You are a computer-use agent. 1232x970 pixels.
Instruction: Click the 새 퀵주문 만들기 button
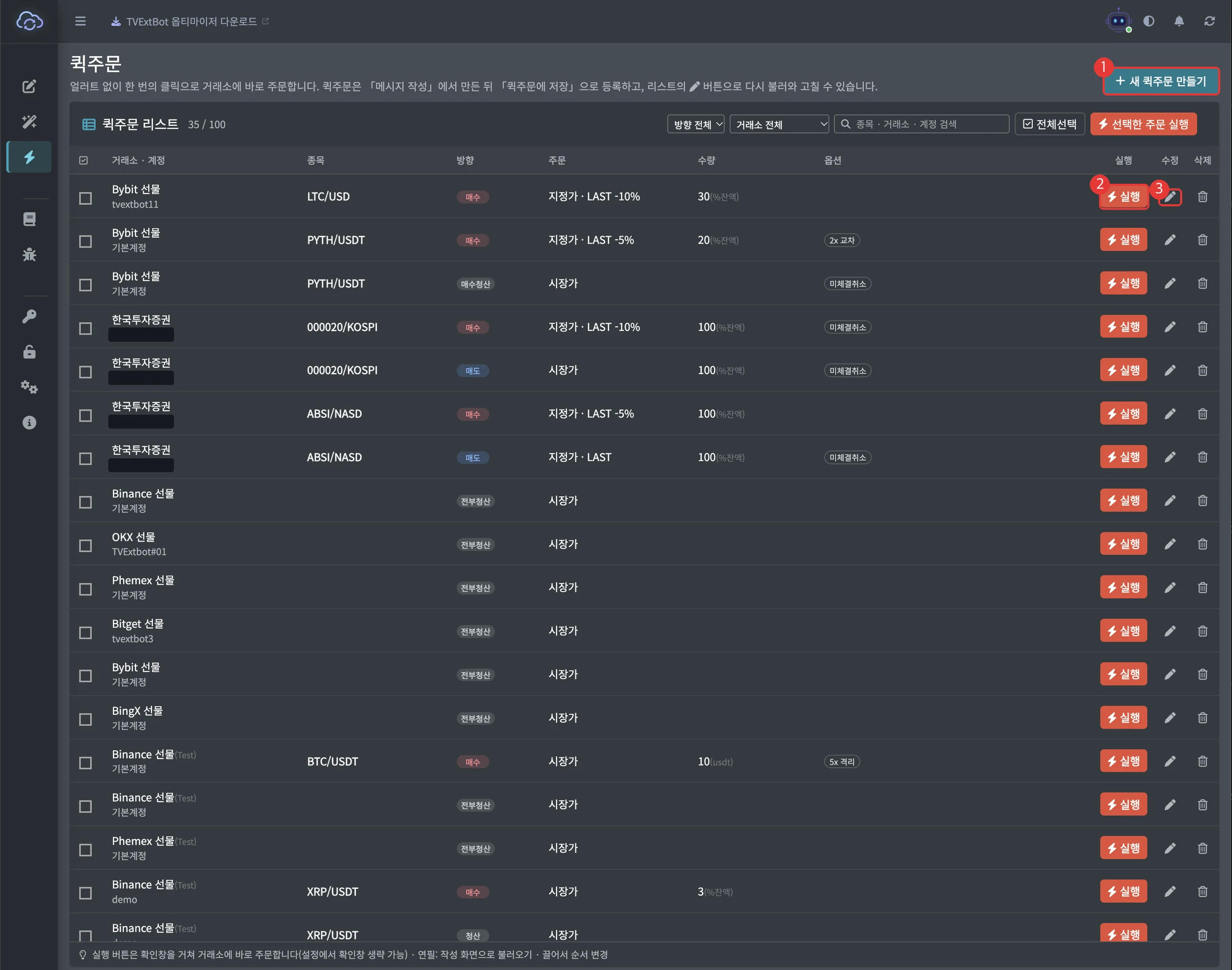tap(1161, 81)
